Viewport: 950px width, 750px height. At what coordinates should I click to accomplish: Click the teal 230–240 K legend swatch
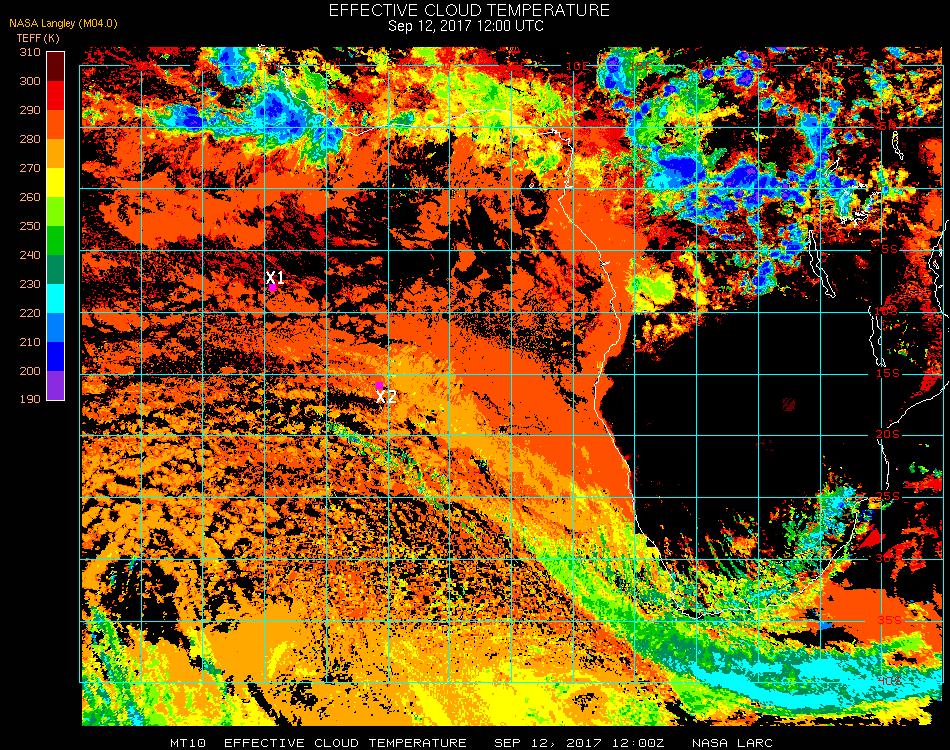coord(56,270)
